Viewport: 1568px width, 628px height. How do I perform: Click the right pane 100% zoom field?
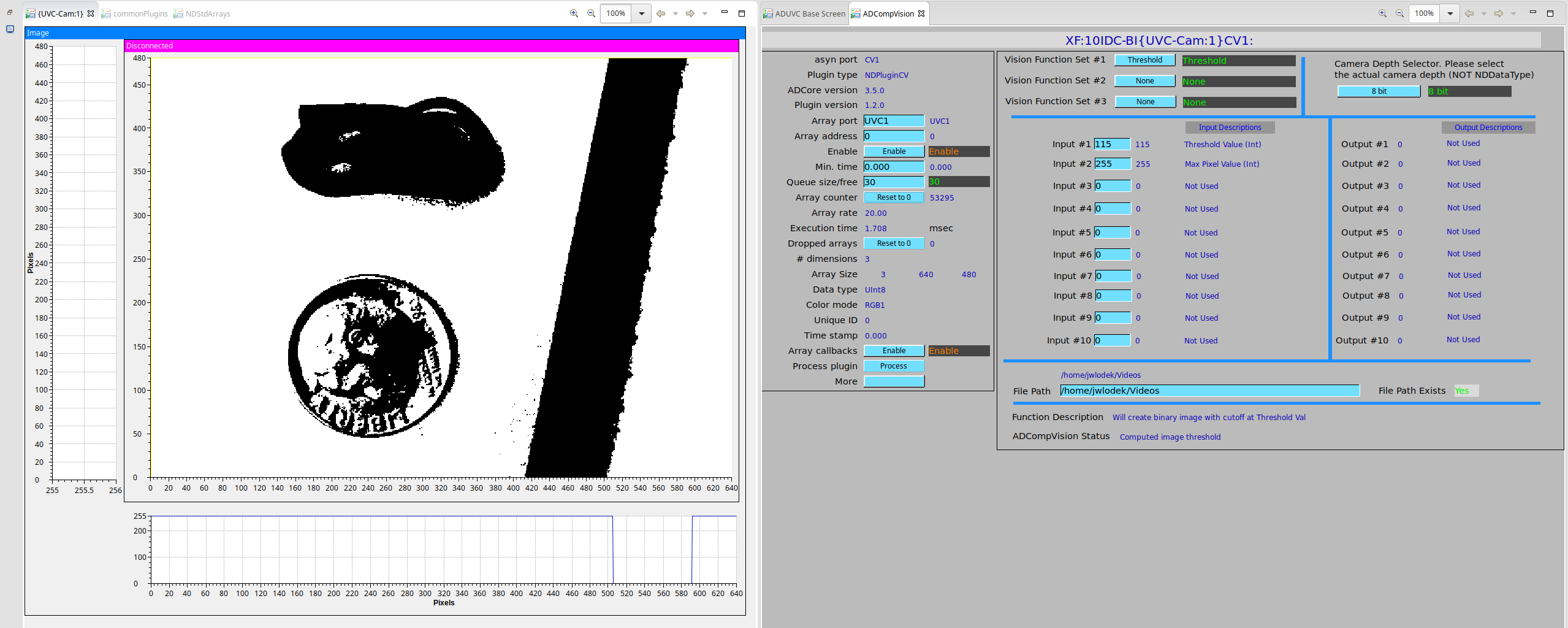[1424, 13]
